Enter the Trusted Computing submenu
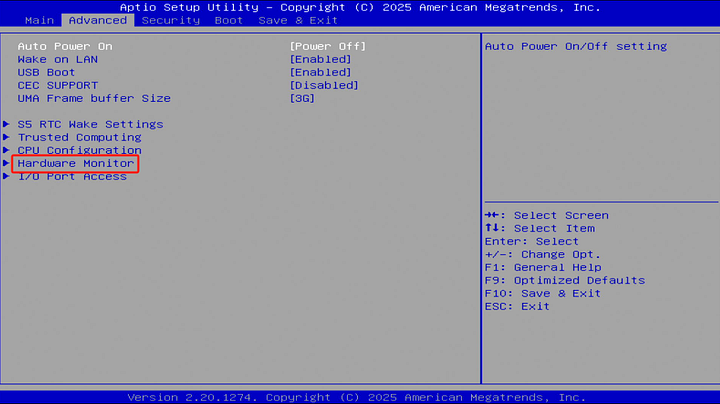The image size is (720, 404). click(x=79, y=137)
